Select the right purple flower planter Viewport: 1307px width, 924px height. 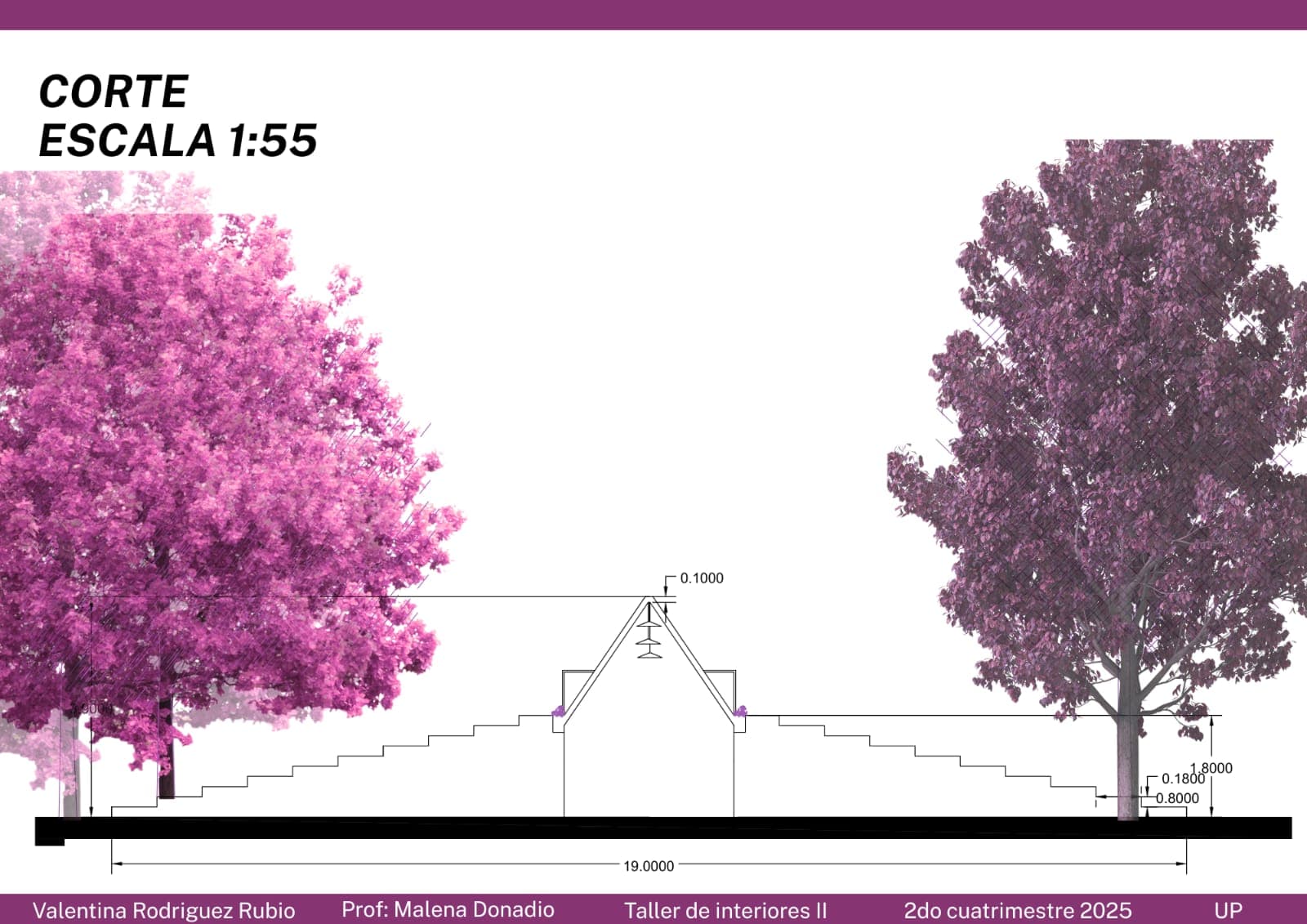(x=739, y=712)
